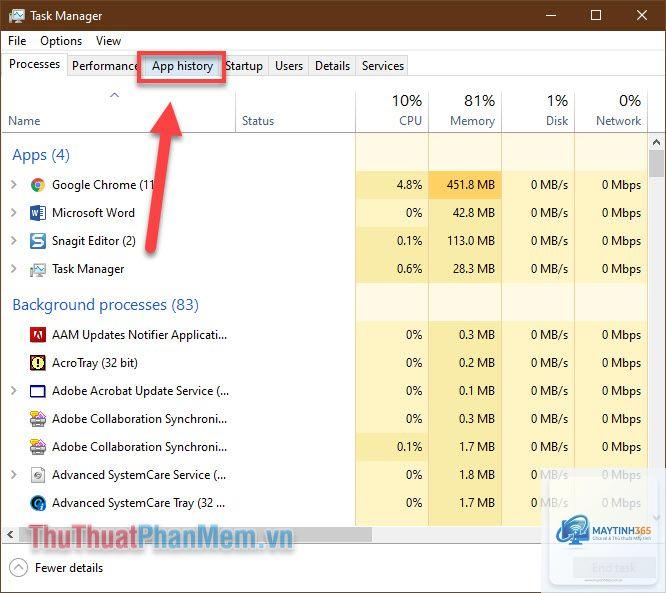Switch to the Performance tab
Screen dimensions: 666x593
104,66
